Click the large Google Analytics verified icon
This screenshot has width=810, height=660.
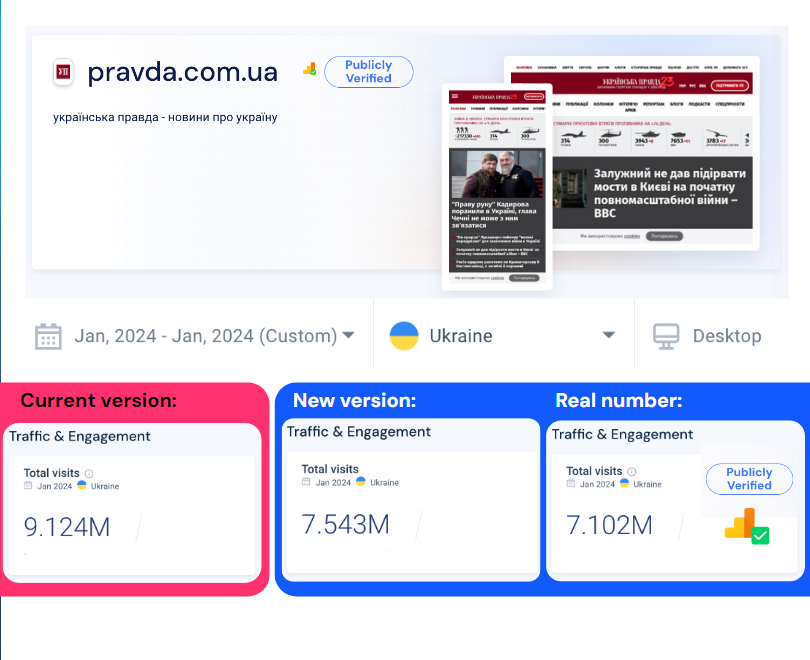pyautogui.click(x=745, y=525)
